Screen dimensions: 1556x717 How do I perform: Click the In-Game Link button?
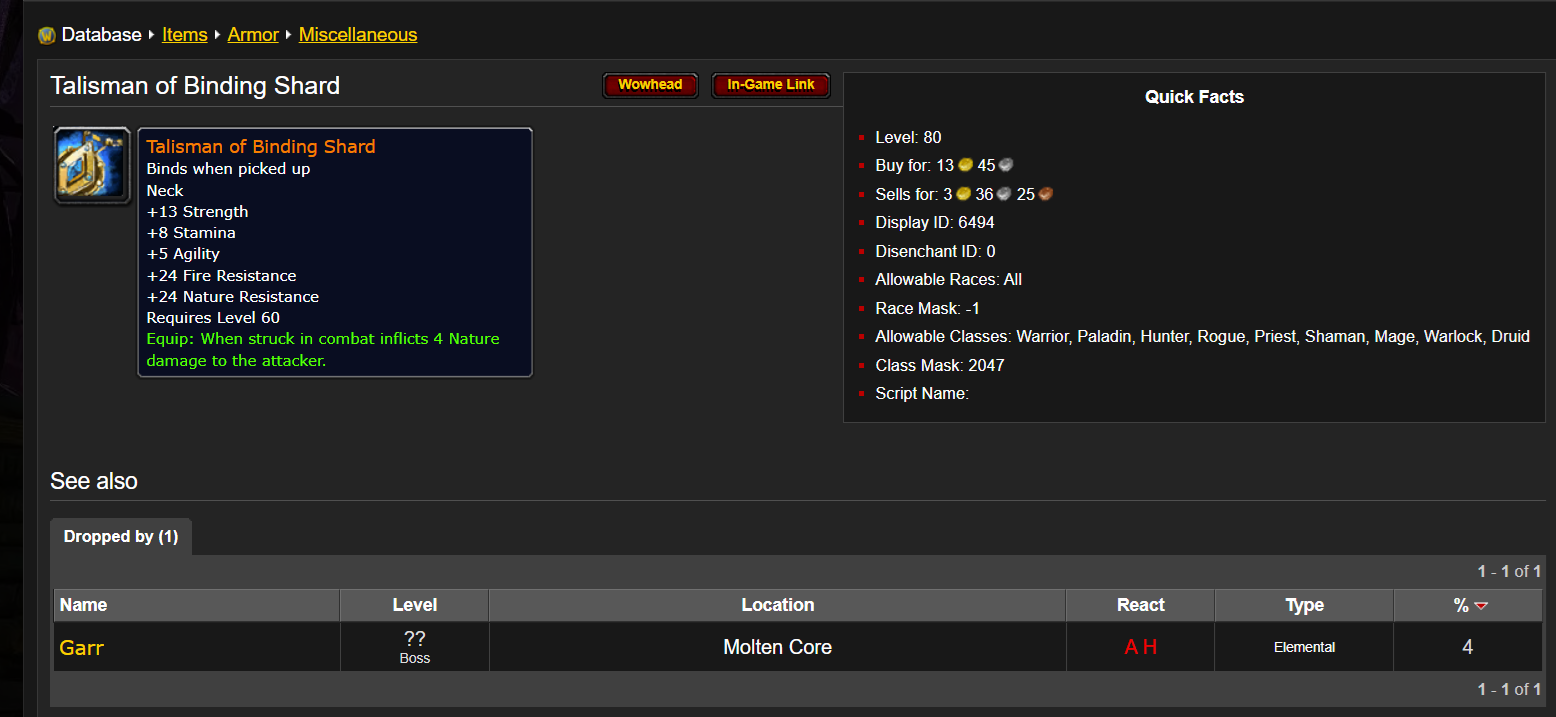[x=771, y=85]
